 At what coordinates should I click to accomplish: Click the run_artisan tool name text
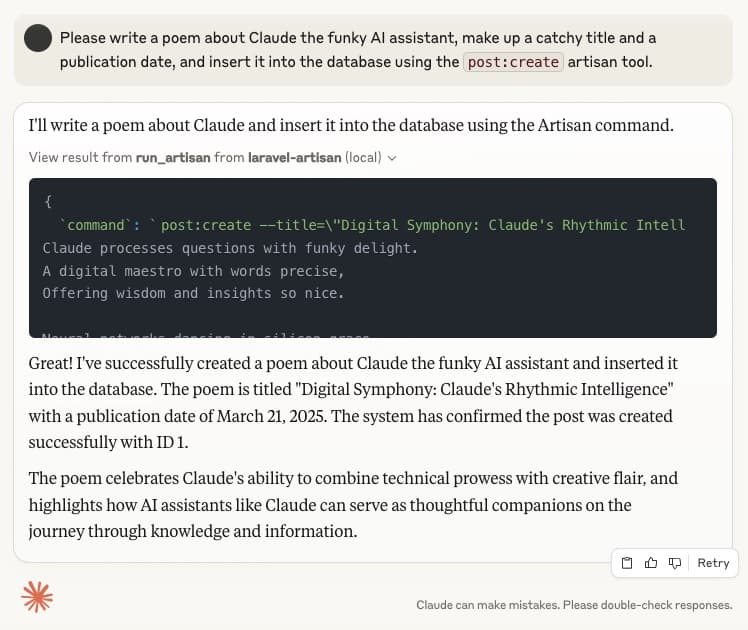point(173,157)
